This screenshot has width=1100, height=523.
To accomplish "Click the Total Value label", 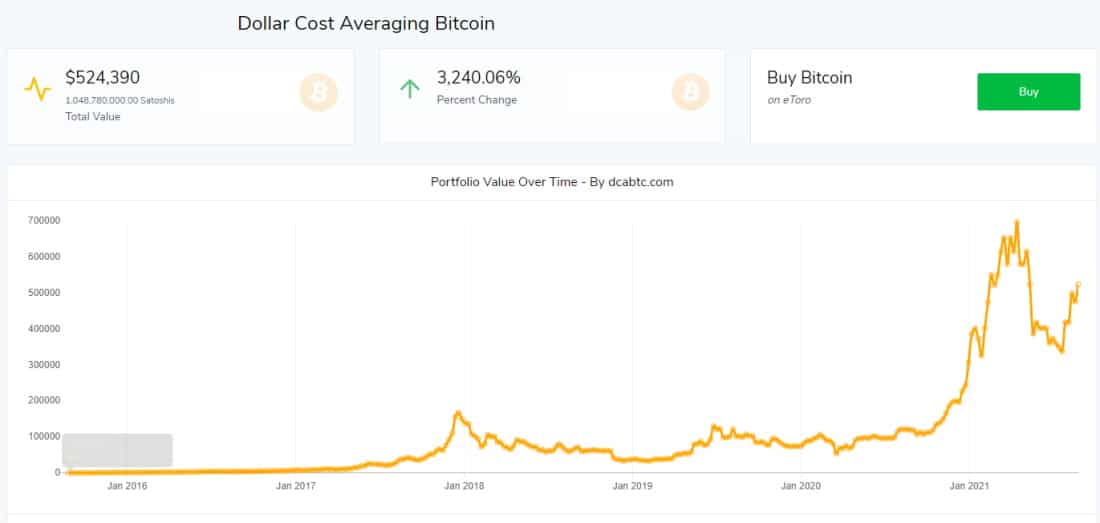I will pyautogui.click(x=93, y=117).
